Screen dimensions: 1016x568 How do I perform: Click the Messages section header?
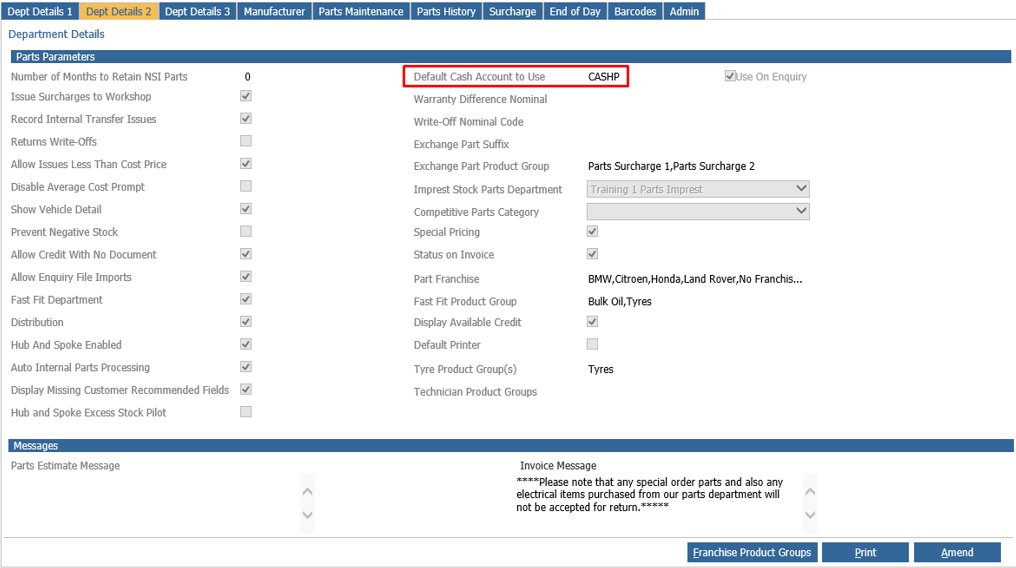(x=511, y=446)
